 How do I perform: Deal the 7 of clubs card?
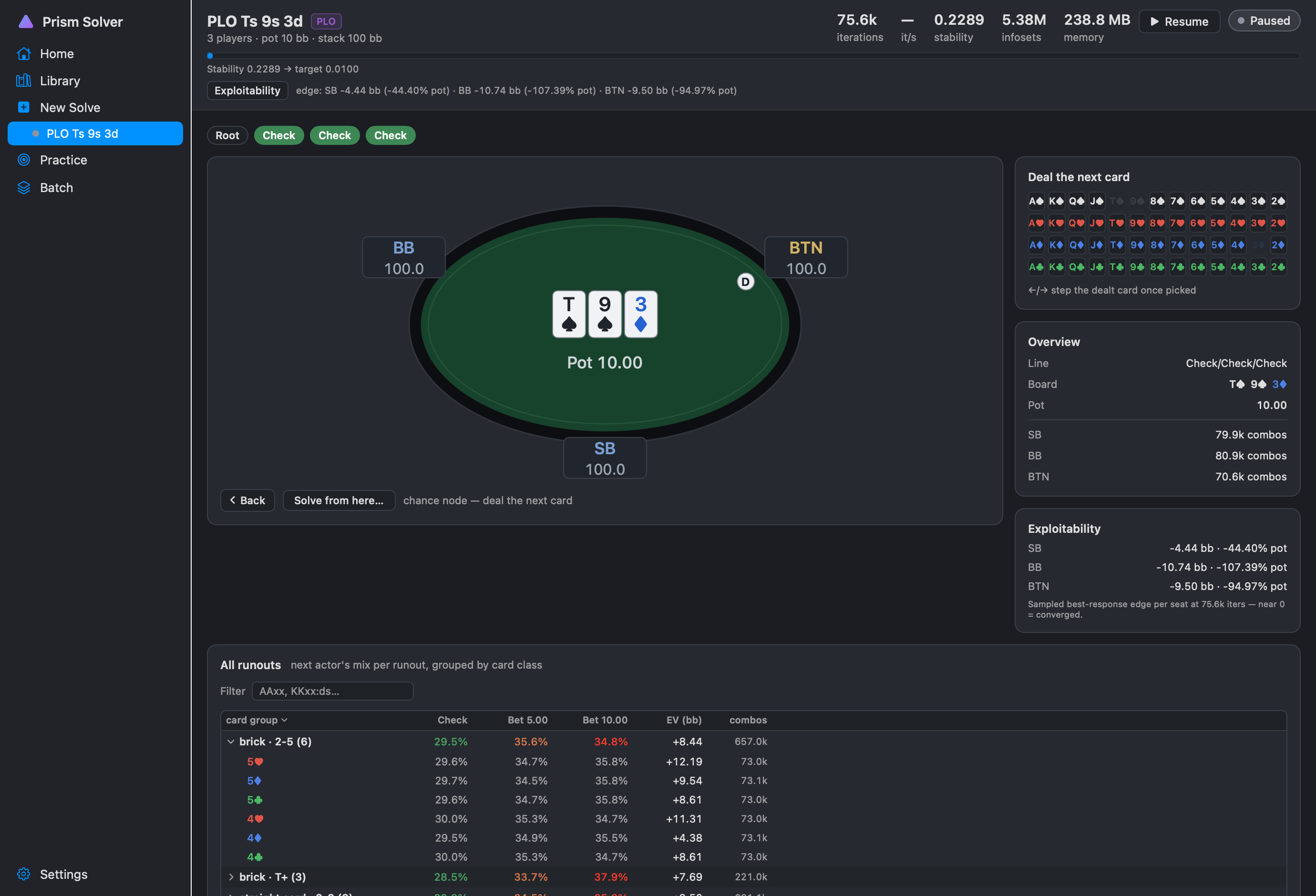point(1177,267)
